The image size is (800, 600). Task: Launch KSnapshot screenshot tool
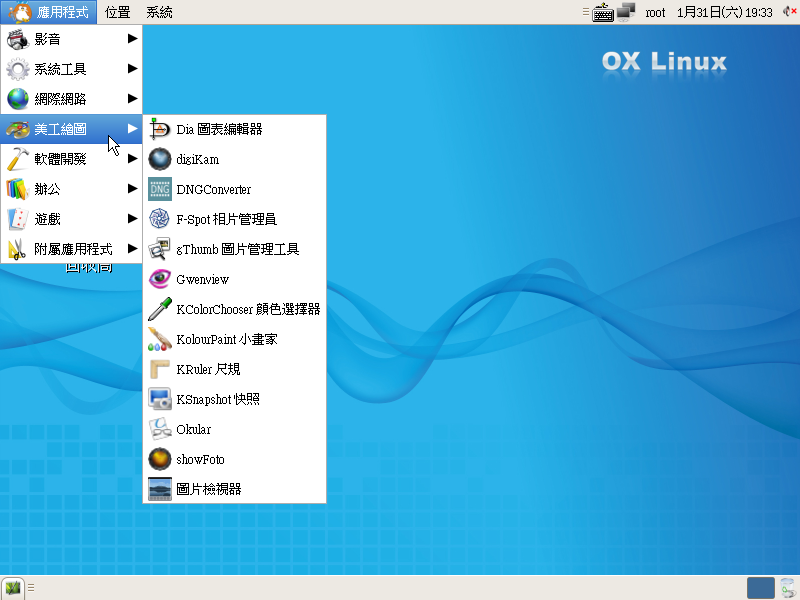click(217, 399)
